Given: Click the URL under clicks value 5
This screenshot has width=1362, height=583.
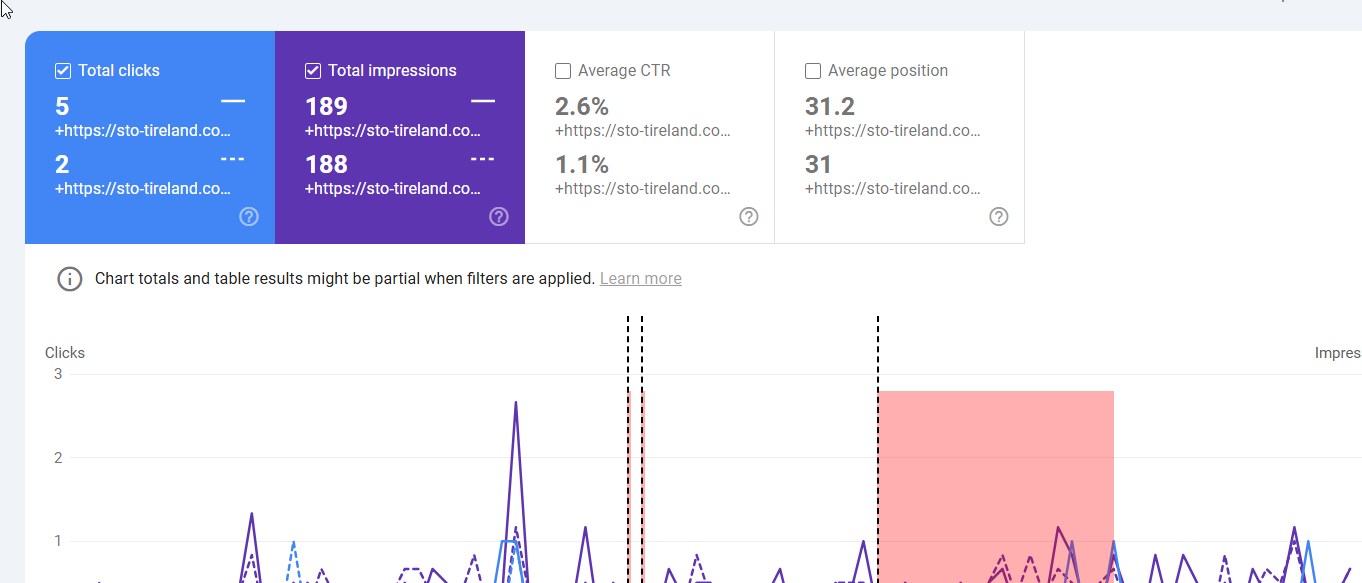Looking at the screenshot, I should (x=143, y=131).
